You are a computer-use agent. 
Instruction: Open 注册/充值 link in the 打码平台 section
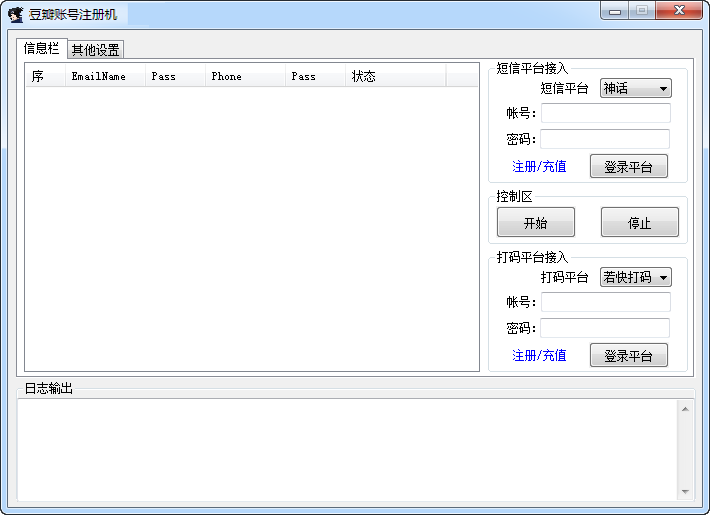539,355
